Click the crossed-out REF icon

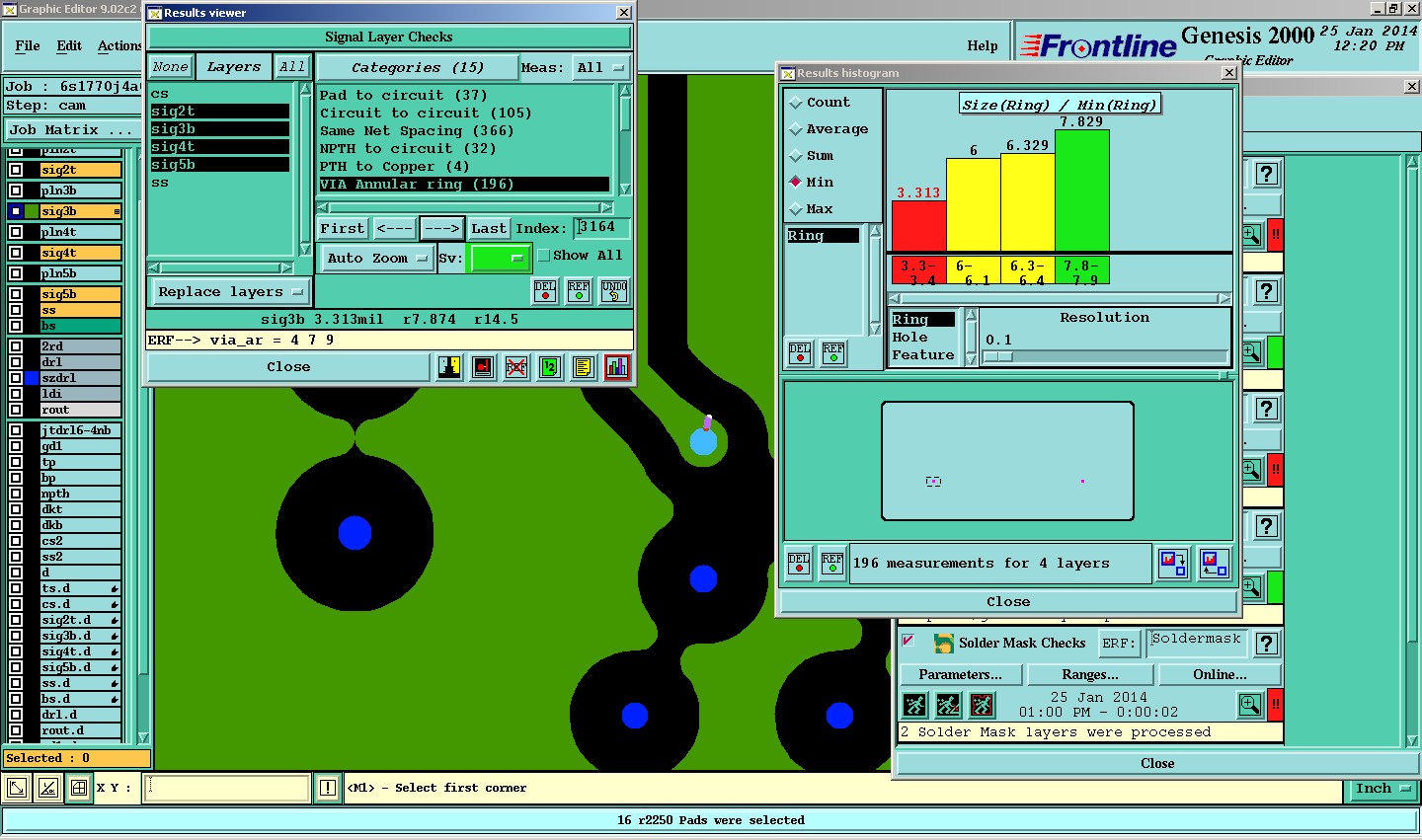coord(516,367)
